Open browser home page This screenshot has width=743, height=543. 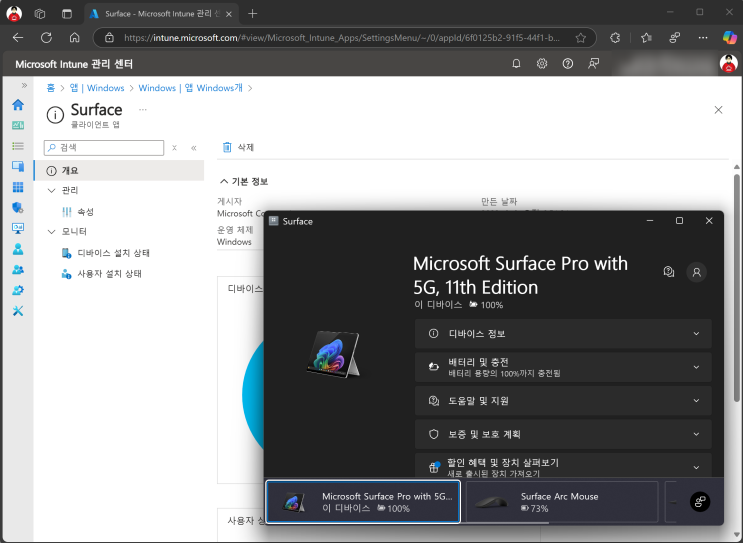click(x=74, y=37)
